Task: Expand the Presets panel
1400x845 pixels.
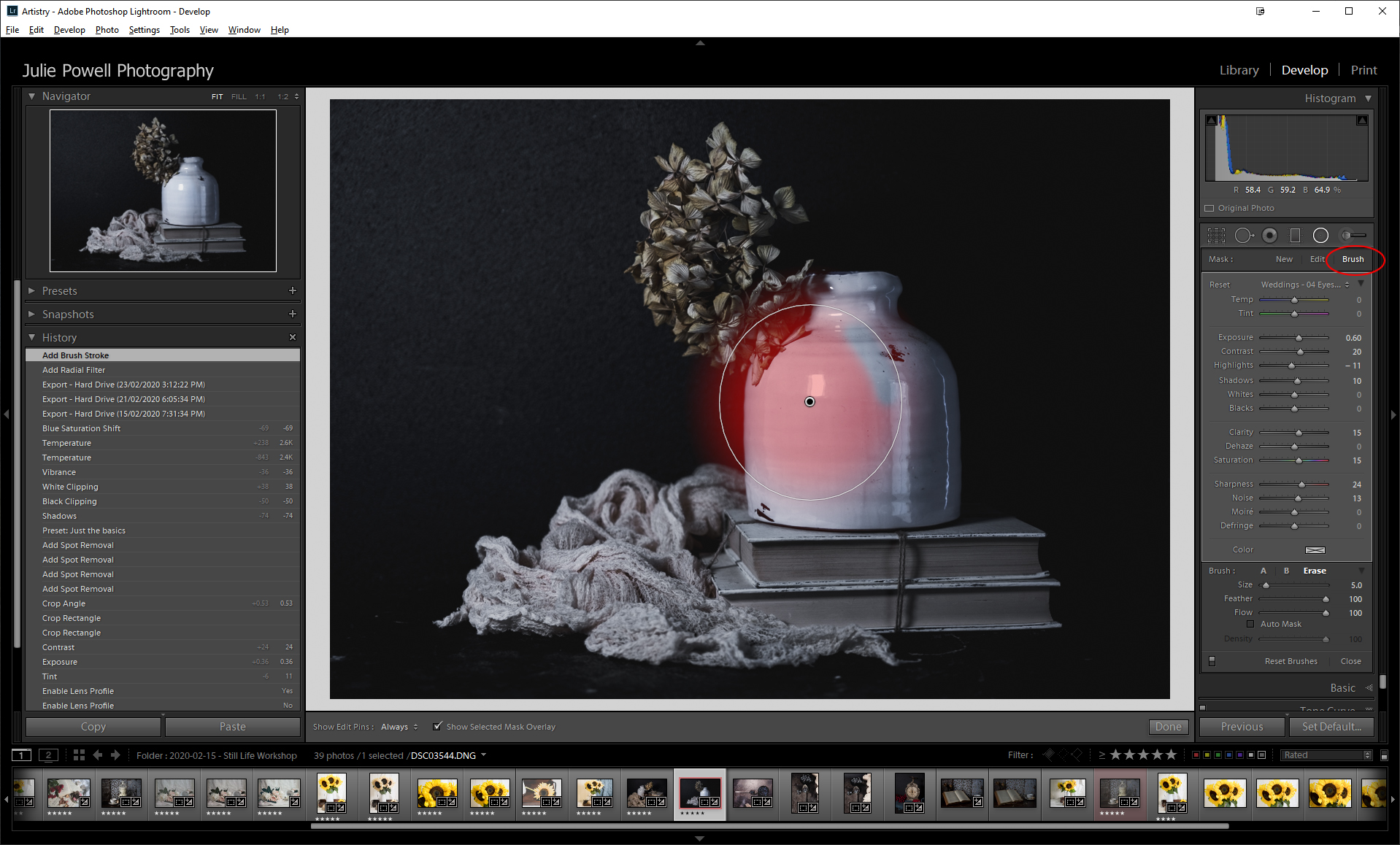Action: (x=31, y=290)
